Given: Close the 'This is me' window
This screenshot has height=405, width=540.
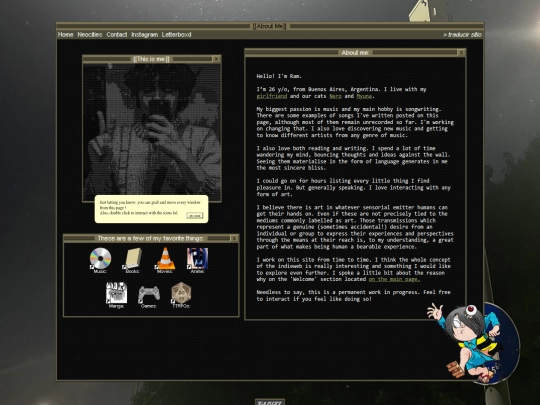Looking at the screenshot, I should click(216, 59).
